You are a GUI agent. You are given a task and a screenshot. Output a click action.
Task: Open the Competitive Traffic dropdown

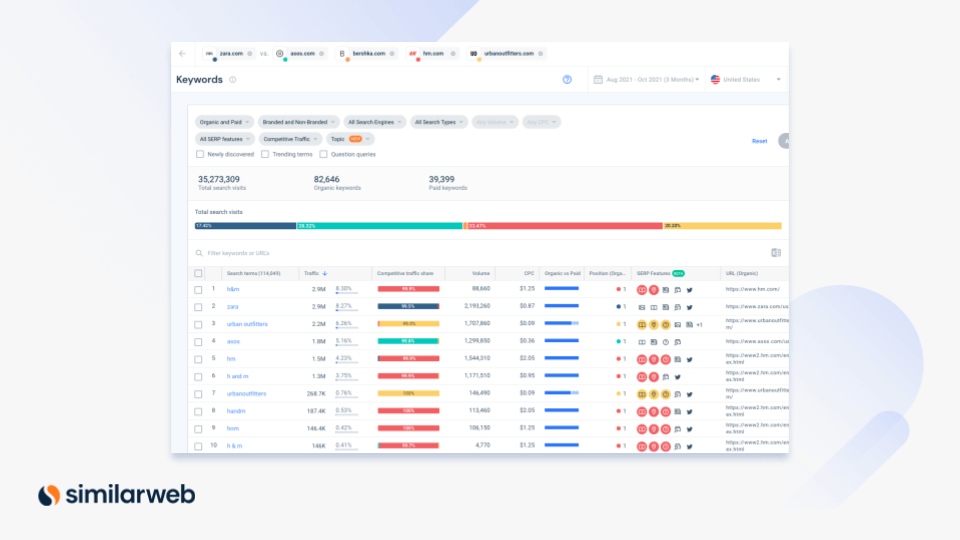pyautogui.click(x=290, y=139)
